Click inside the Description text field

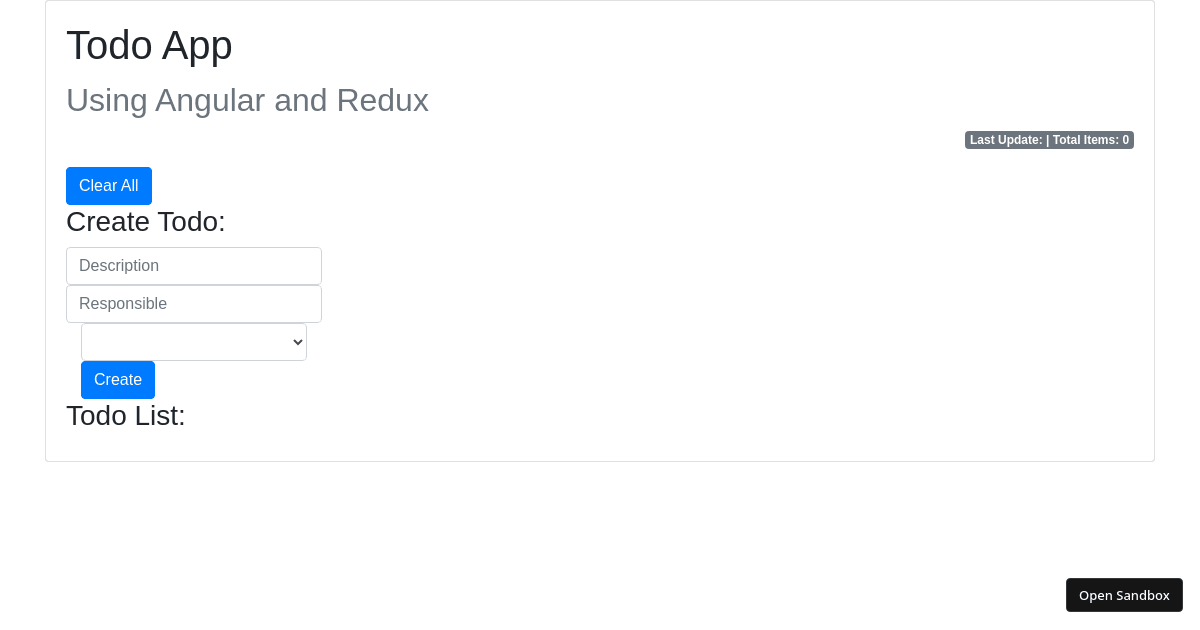pos(193,265)
